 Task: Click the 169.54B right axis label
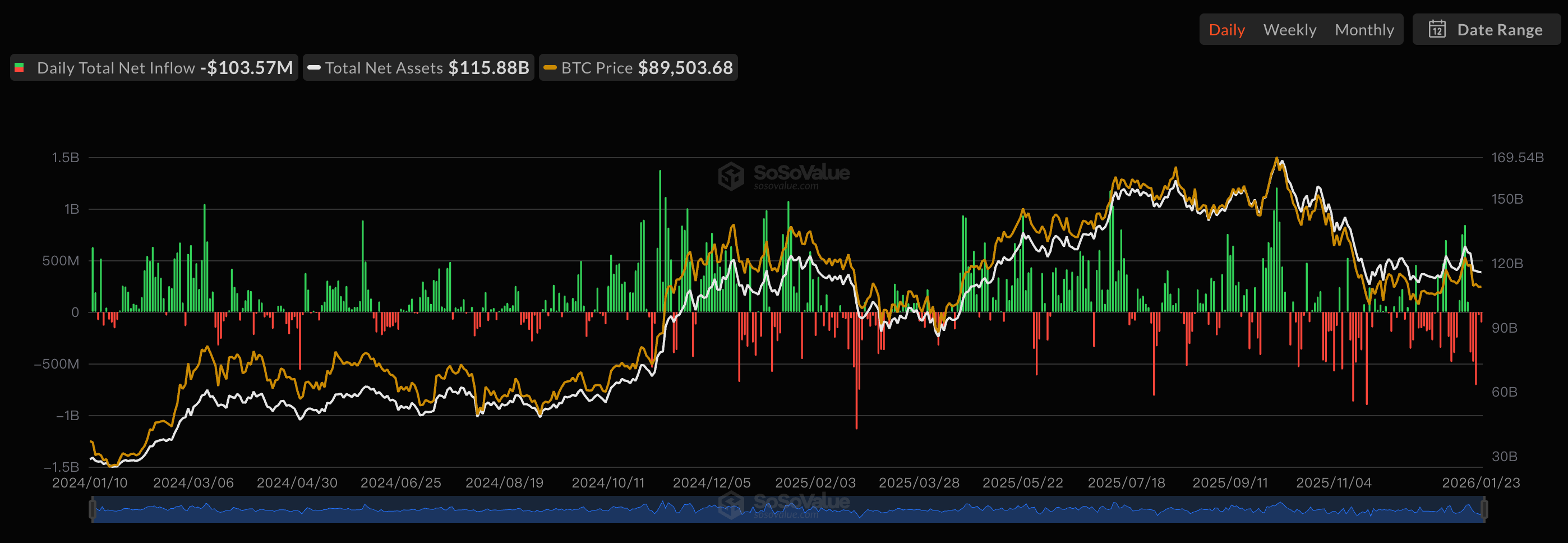(1517, 158)
